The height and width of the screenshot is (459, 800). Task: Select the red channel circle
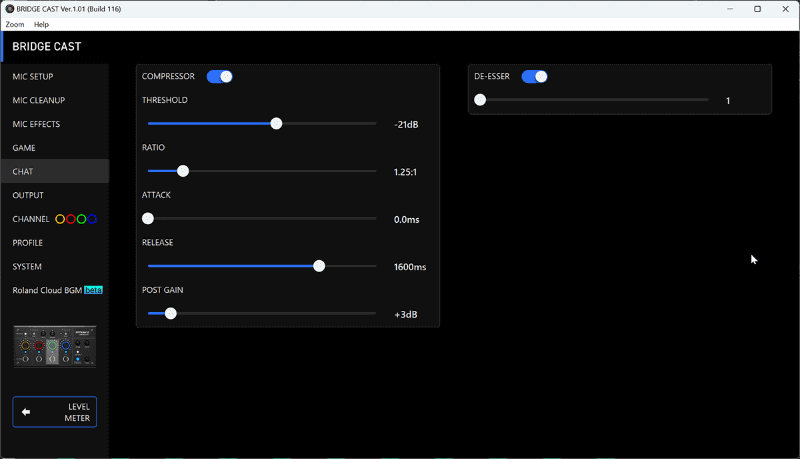point(71,219)
